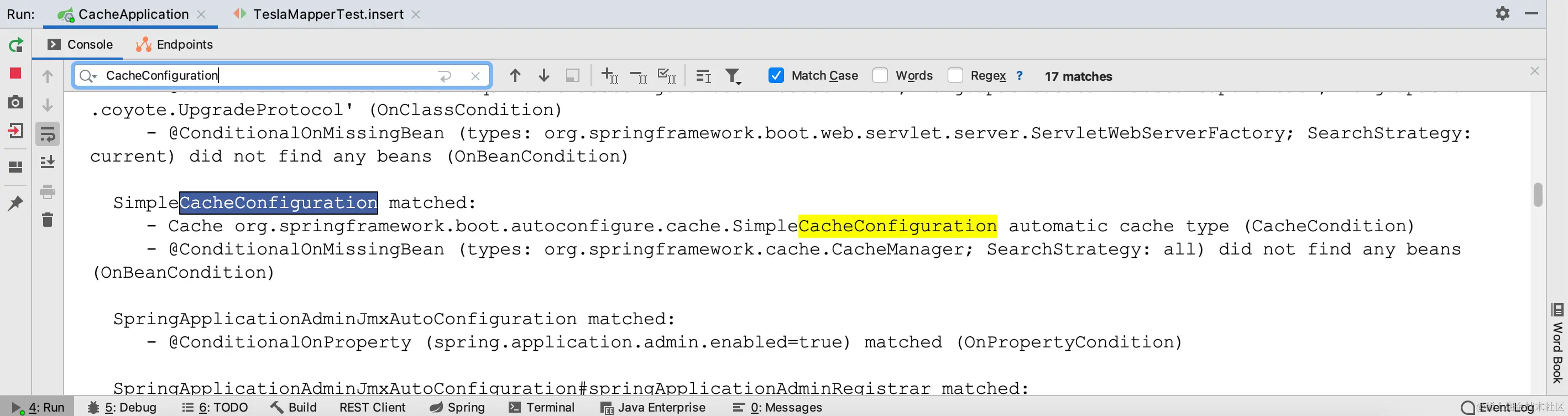Switch to the Endpoints tab
Screen dimensions: 1568x416
174,44
